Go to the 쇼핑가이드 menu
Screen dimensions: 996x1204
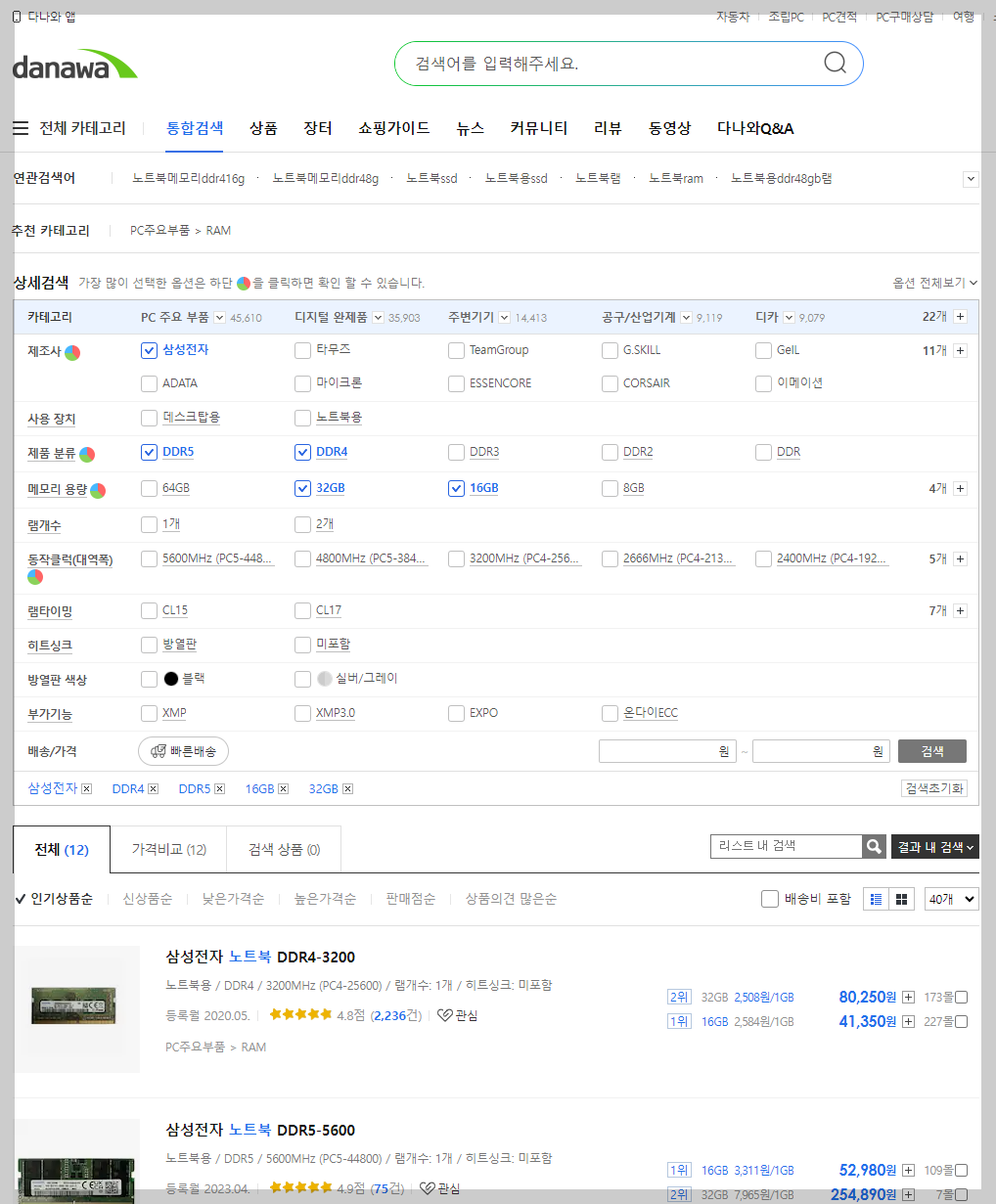pyautogui.click(x=393, y=128)
